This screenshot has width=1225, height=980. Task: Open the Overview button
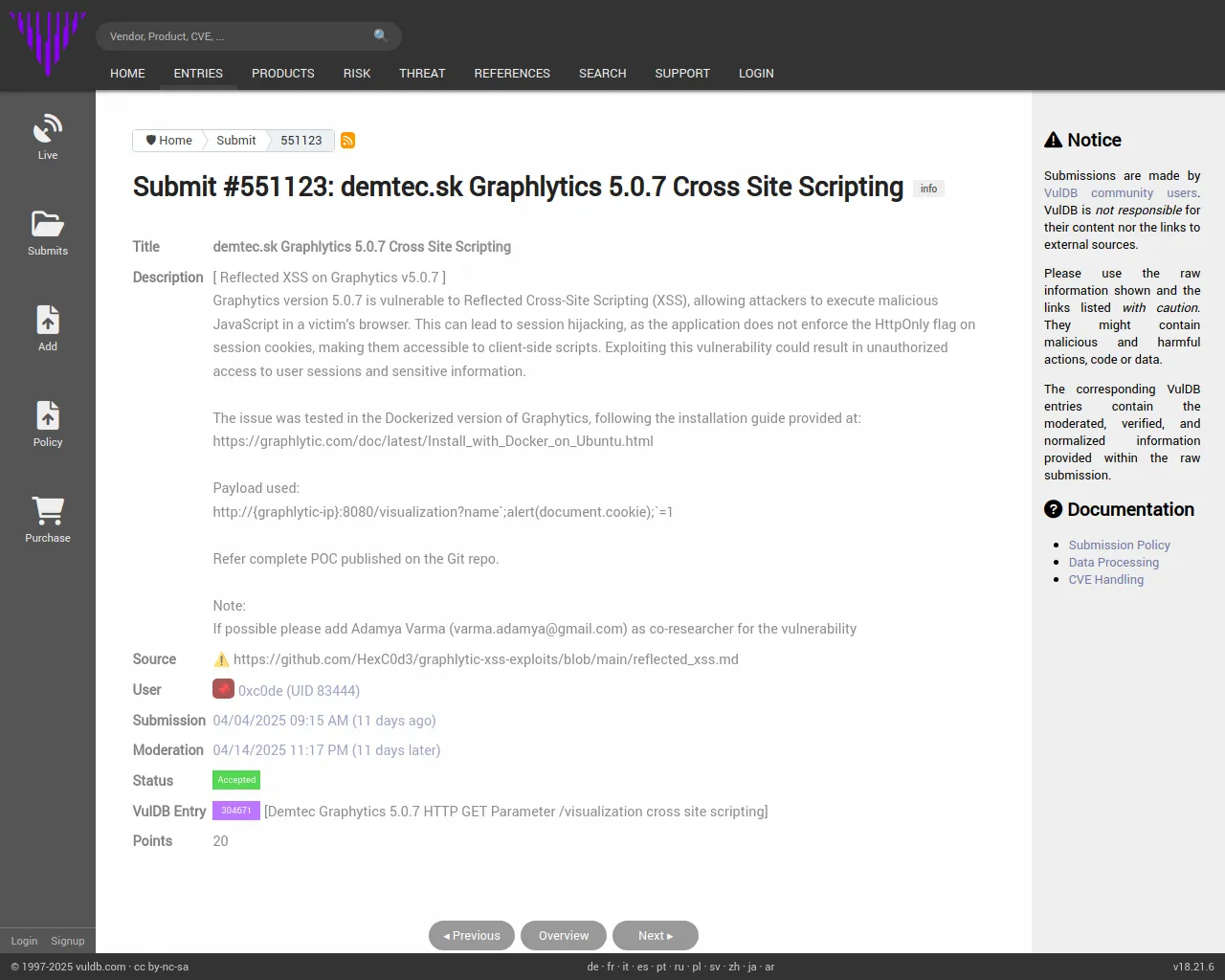click(564, 936)
